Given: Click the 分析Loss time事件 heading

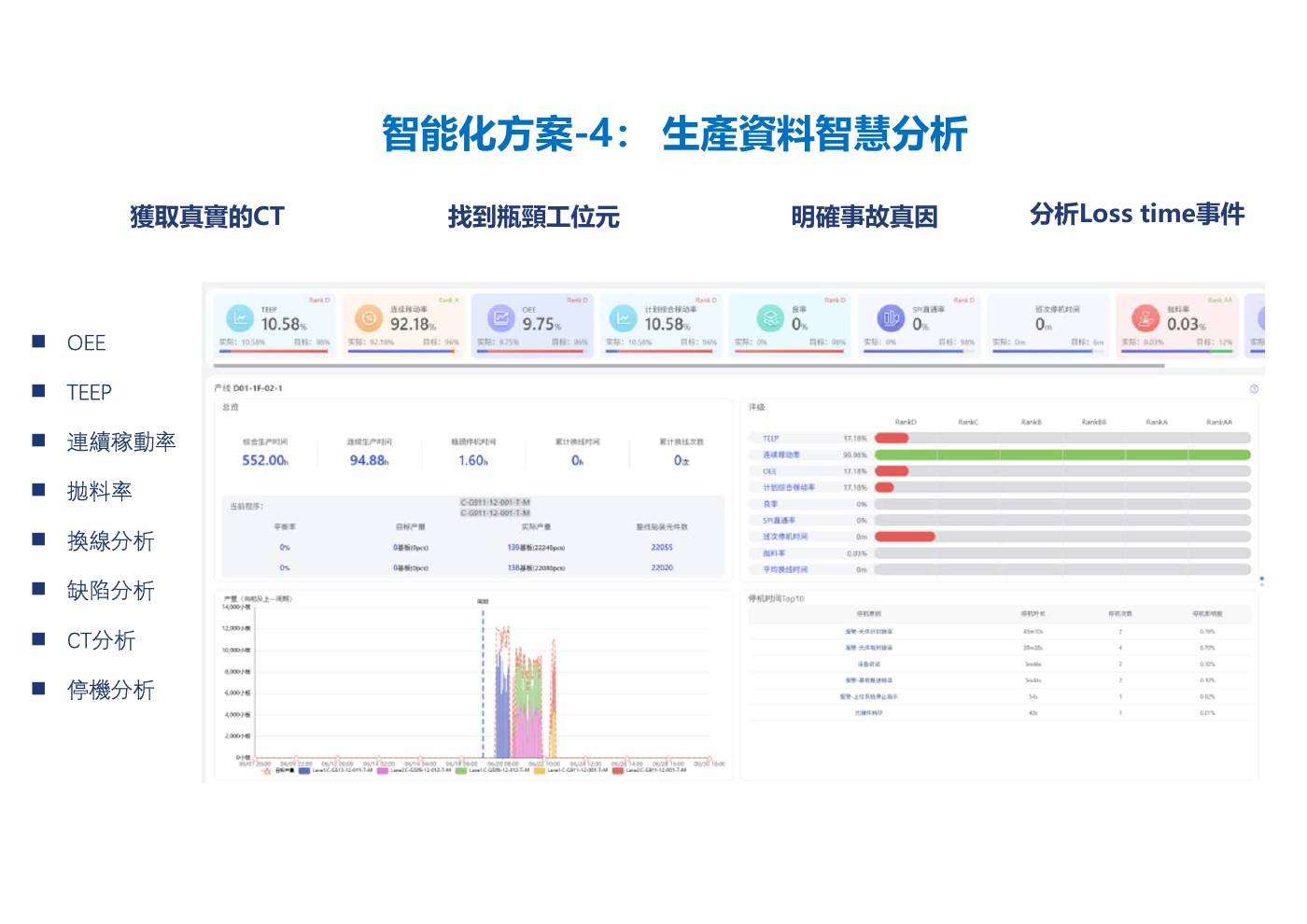Looking at the screenshot, I should pos(1137,215).
